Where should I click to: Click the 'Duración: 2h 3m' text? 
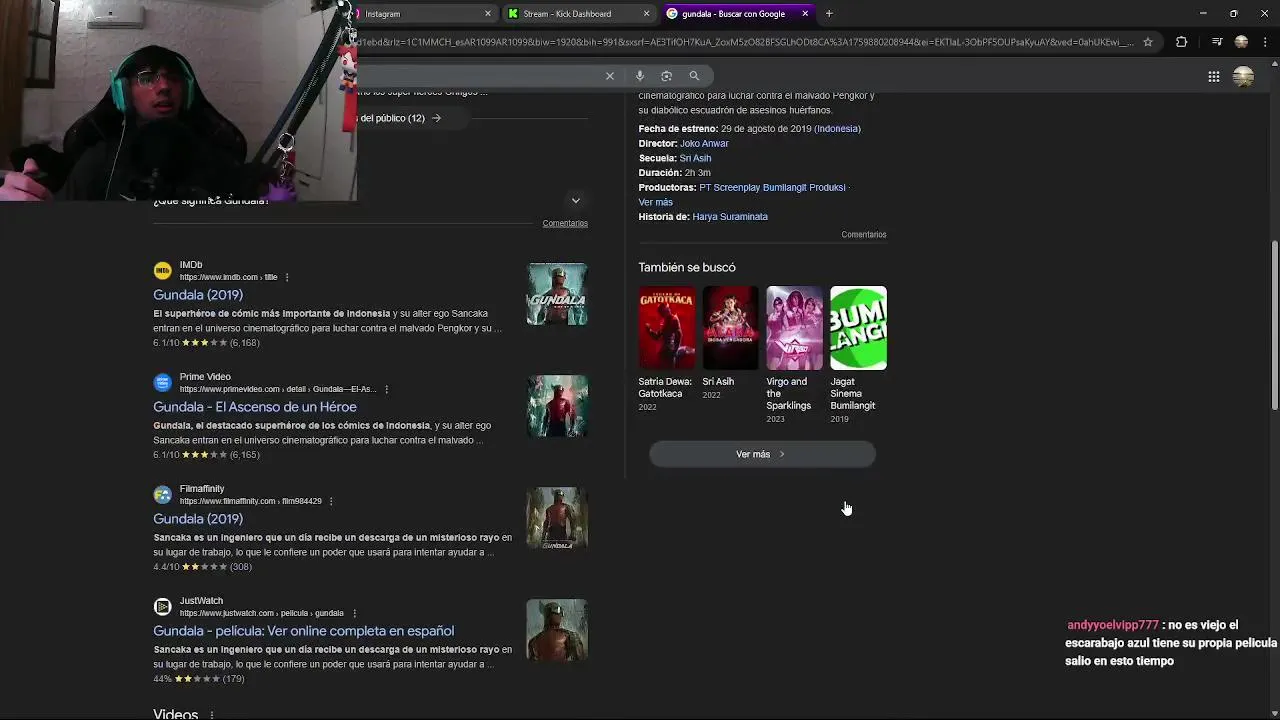[675, 173]
